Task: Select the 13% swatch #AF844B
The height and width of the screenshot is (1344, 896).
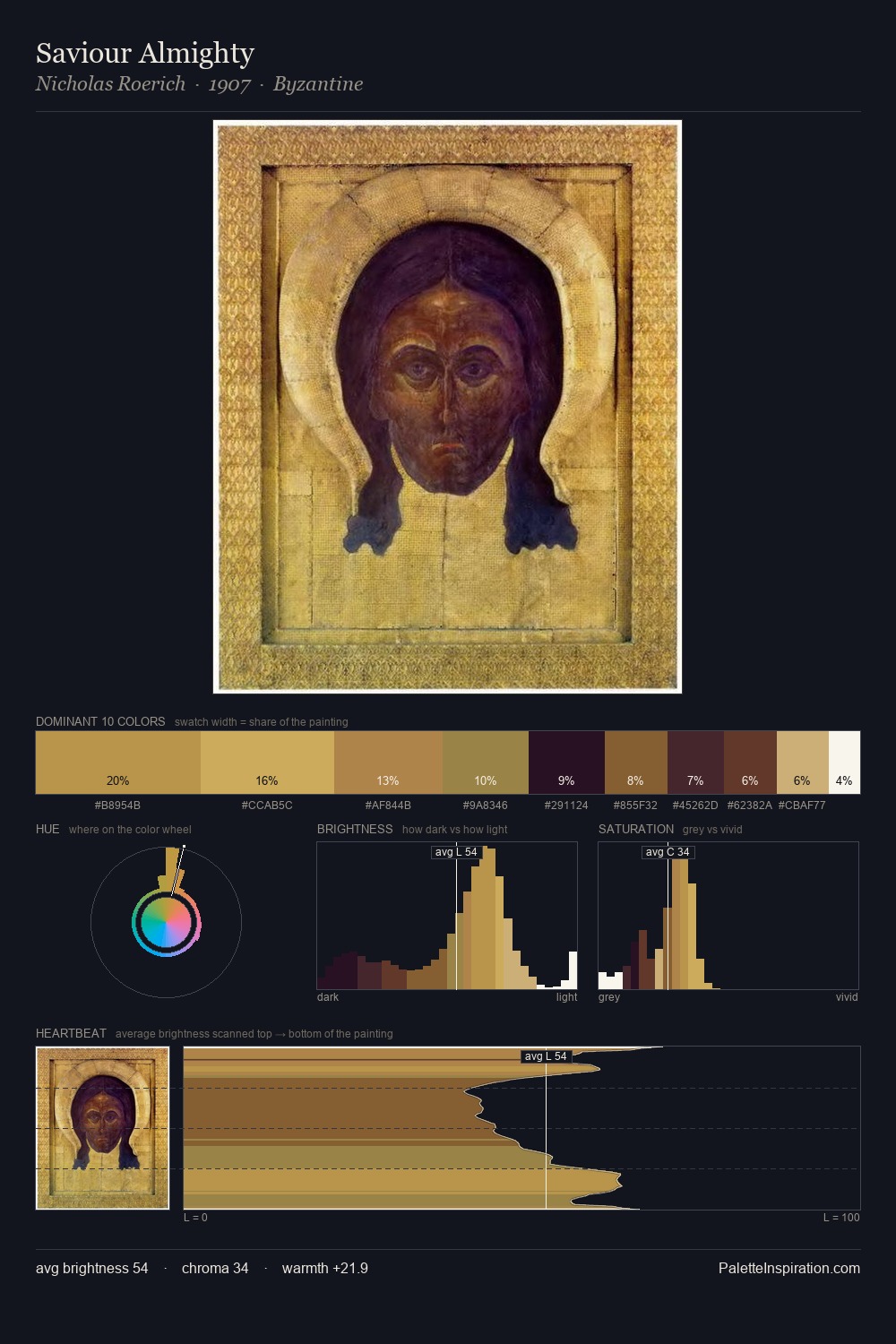Action: 388,762
